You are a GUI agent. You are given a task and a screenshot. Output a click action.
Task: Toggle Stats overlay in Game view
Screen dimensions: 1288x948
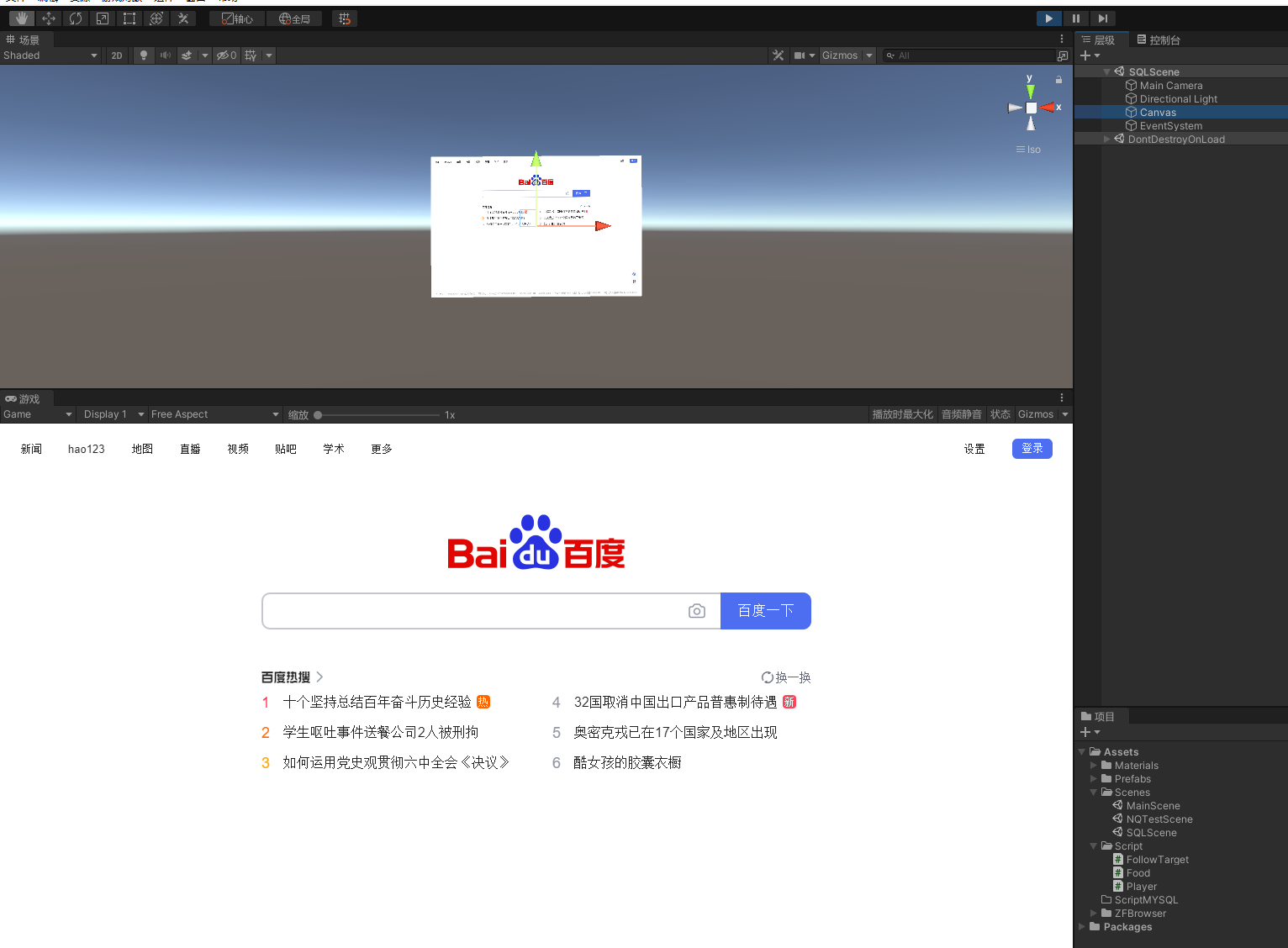(x=1000, y=414)
